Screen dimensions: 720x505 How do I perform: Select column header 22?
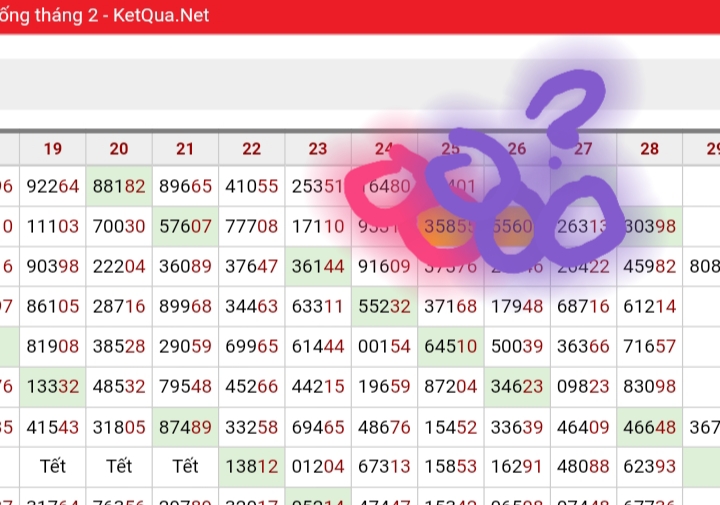pos(251,149)
